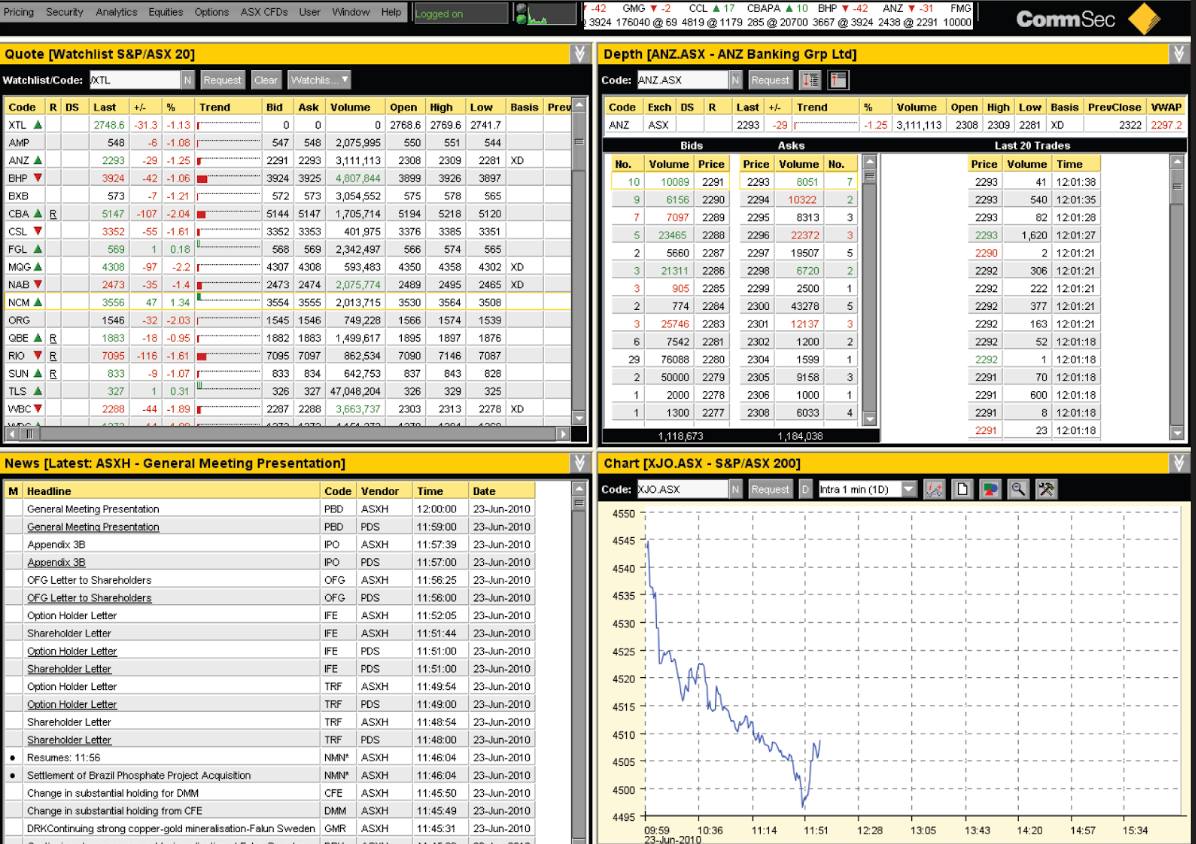The height and width of the screenshot is (844, 1196).
Task: Open the Pricing menu
Action: pos(18,12)
